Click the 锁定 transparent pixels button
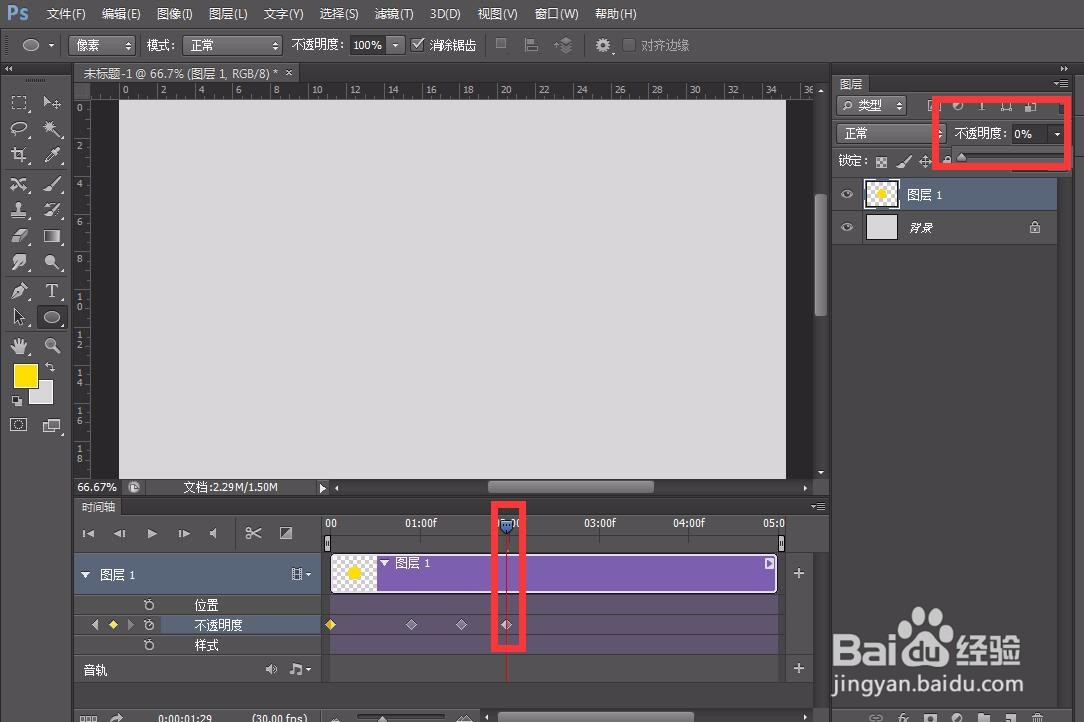This screenshot has width=1084, height=722. click(882, 160)
